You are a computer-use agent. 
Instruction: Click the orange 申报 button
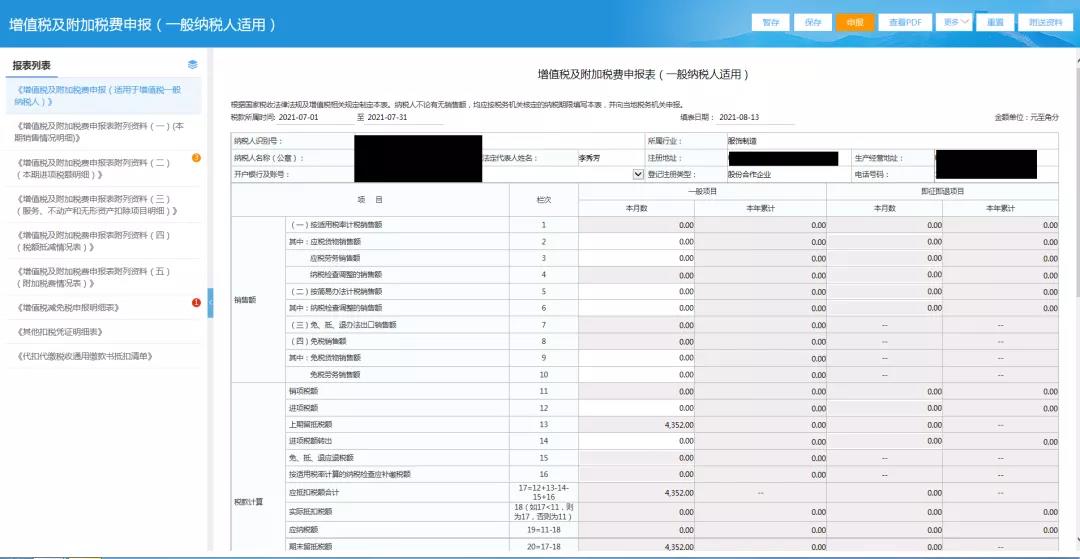click(854, 22)
